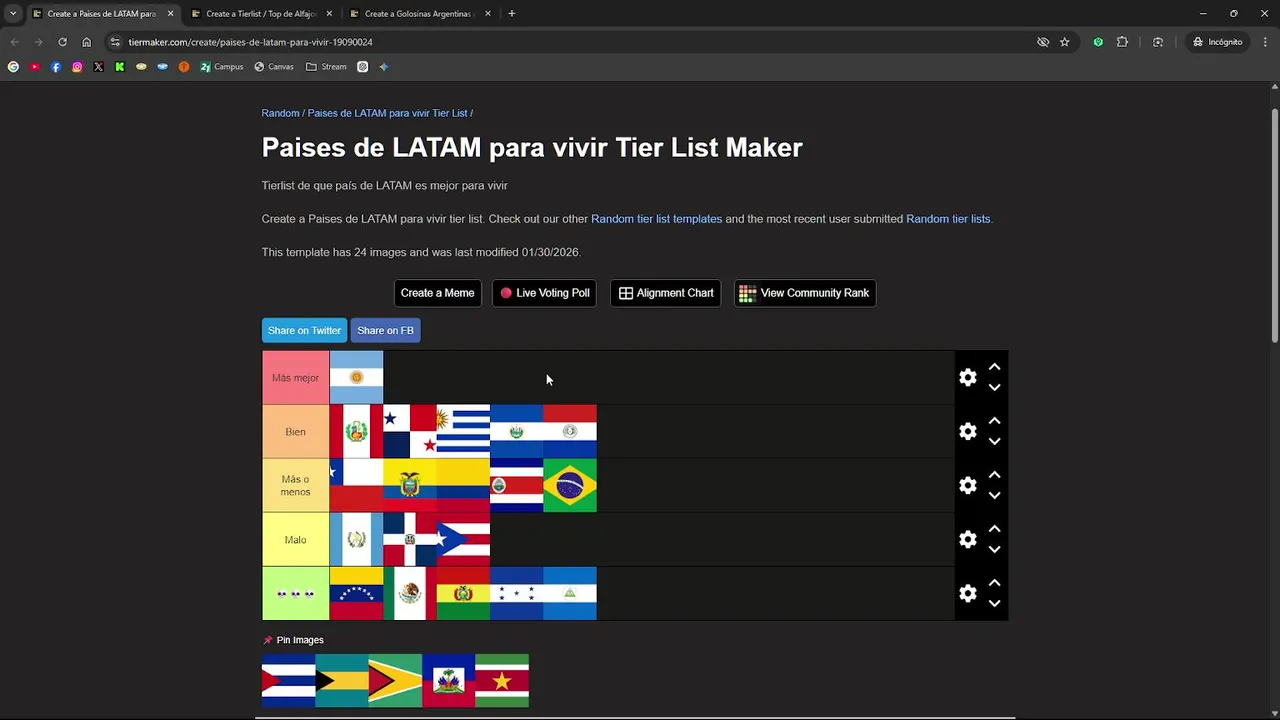Select Cuba flag in unranked images
This screenshot has width=1280, height=720.
click(288, 681)
